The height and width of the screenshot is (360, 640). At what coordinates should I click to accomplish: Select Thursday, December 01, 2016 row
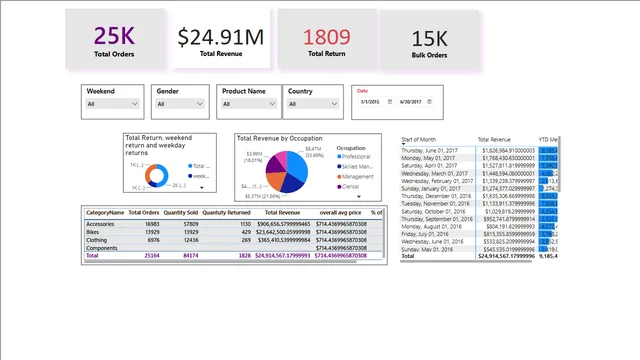[x=479, y=196]
